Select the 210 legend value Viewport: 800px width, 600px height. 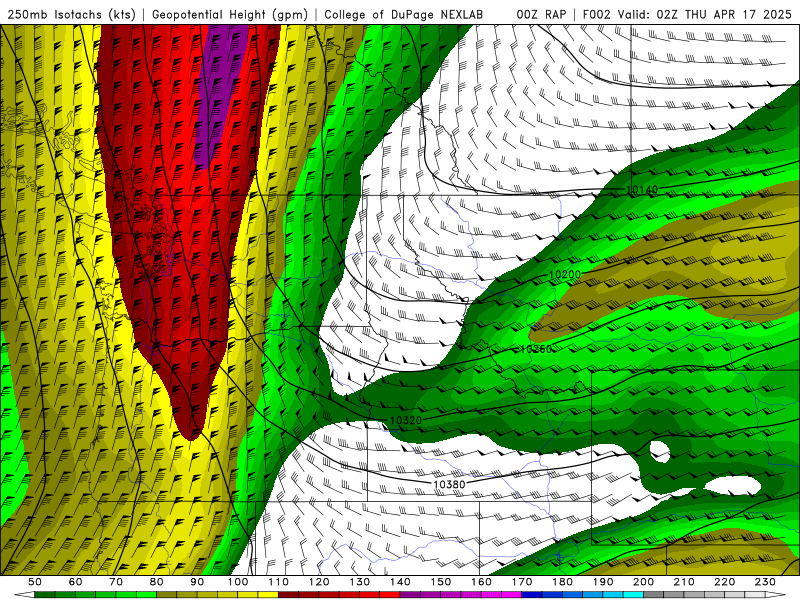tap(684, 582)
